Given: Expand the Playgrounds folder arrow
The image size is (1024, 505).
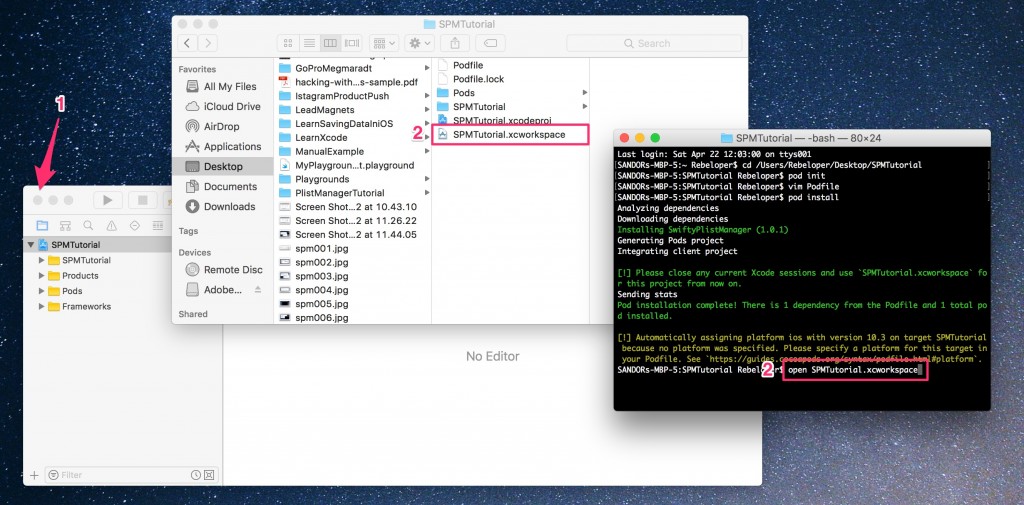Looking at the screenshot, I should click(x=426, y=179).
